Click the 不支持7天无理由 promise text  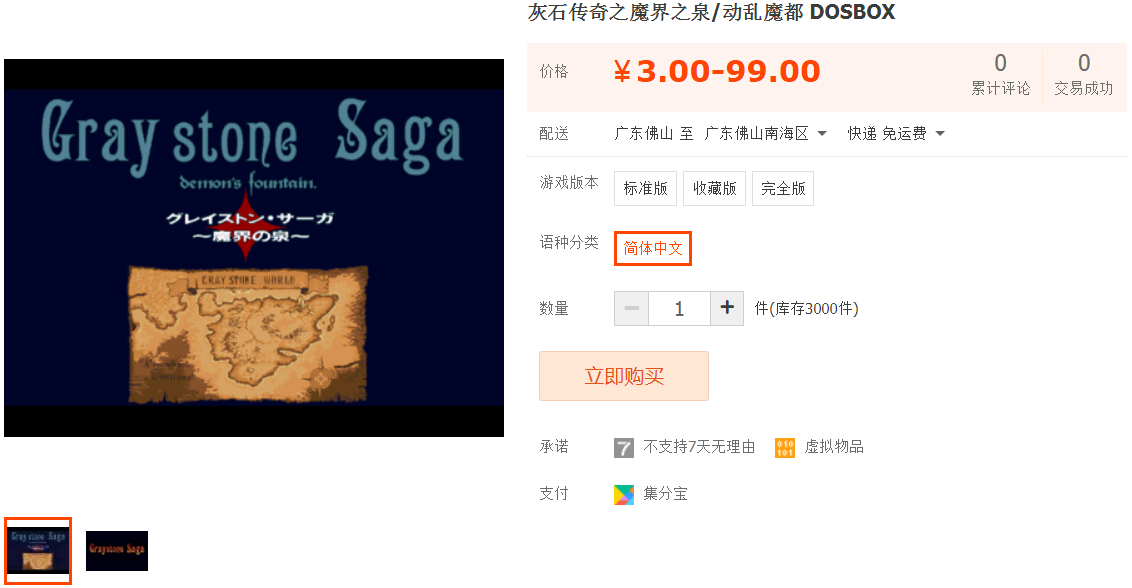click(699, 447)
